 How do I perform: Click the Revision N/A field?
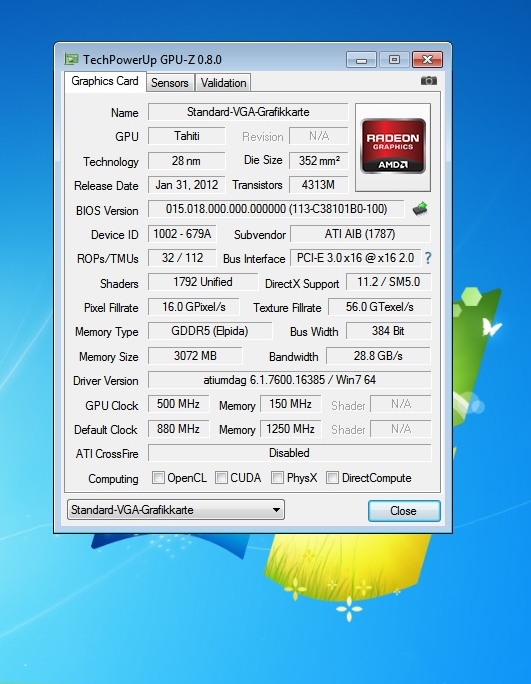point(319,136)
